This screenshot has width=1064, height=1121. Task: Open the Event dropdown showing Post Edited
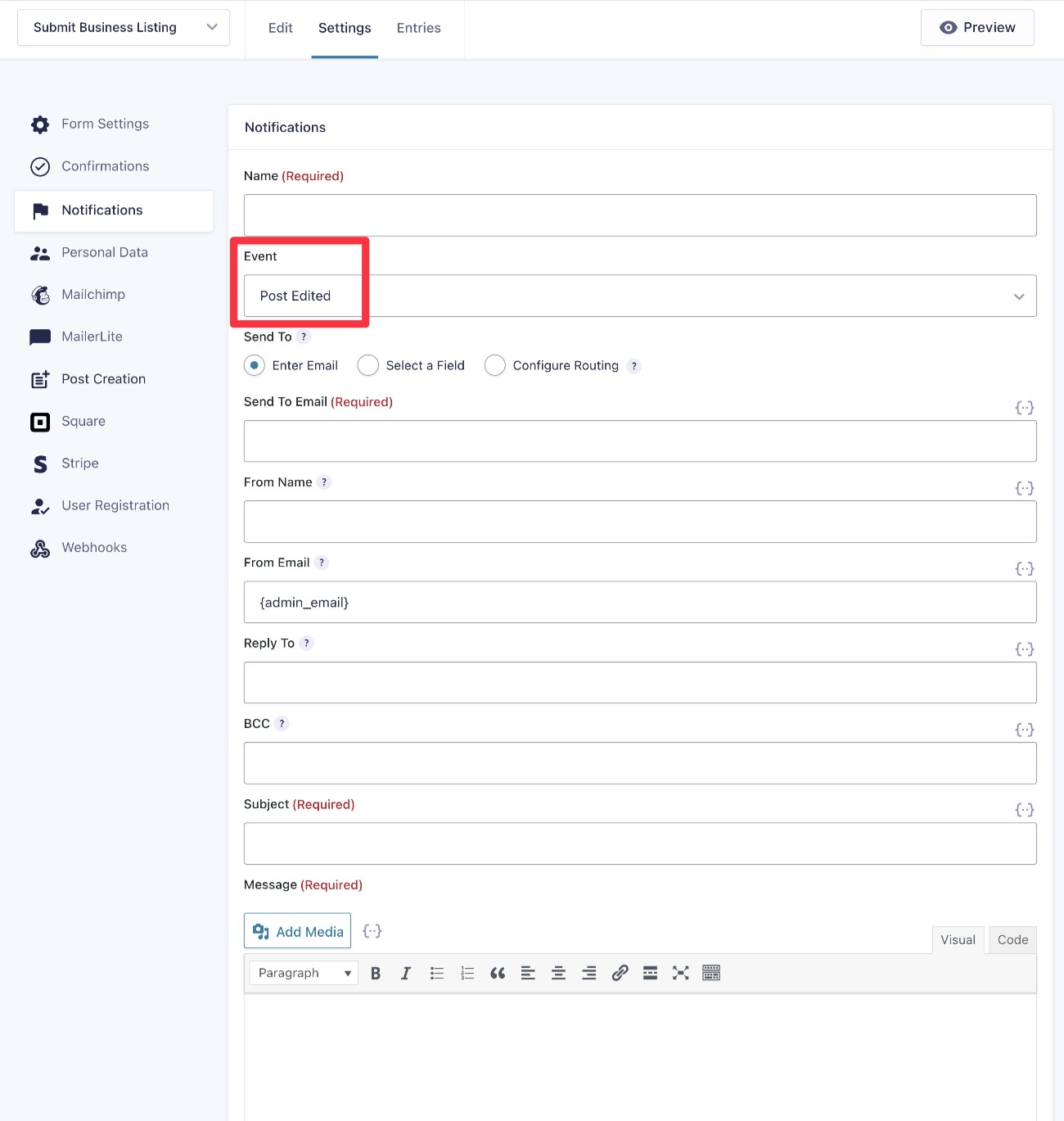point(638,296)
